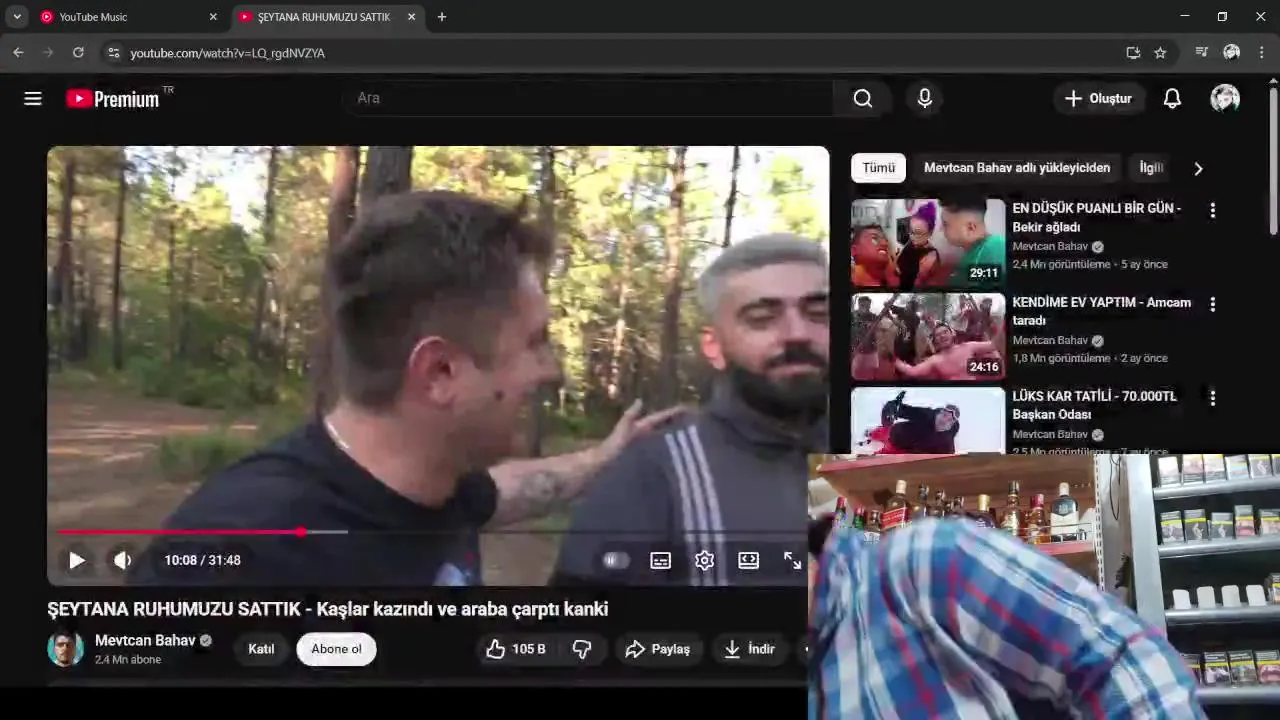The height and width of the screenshot is (720, 1280).
Task: Open options menu for LÜKS KAR TATİLİ video
Action: [1212, 398]
